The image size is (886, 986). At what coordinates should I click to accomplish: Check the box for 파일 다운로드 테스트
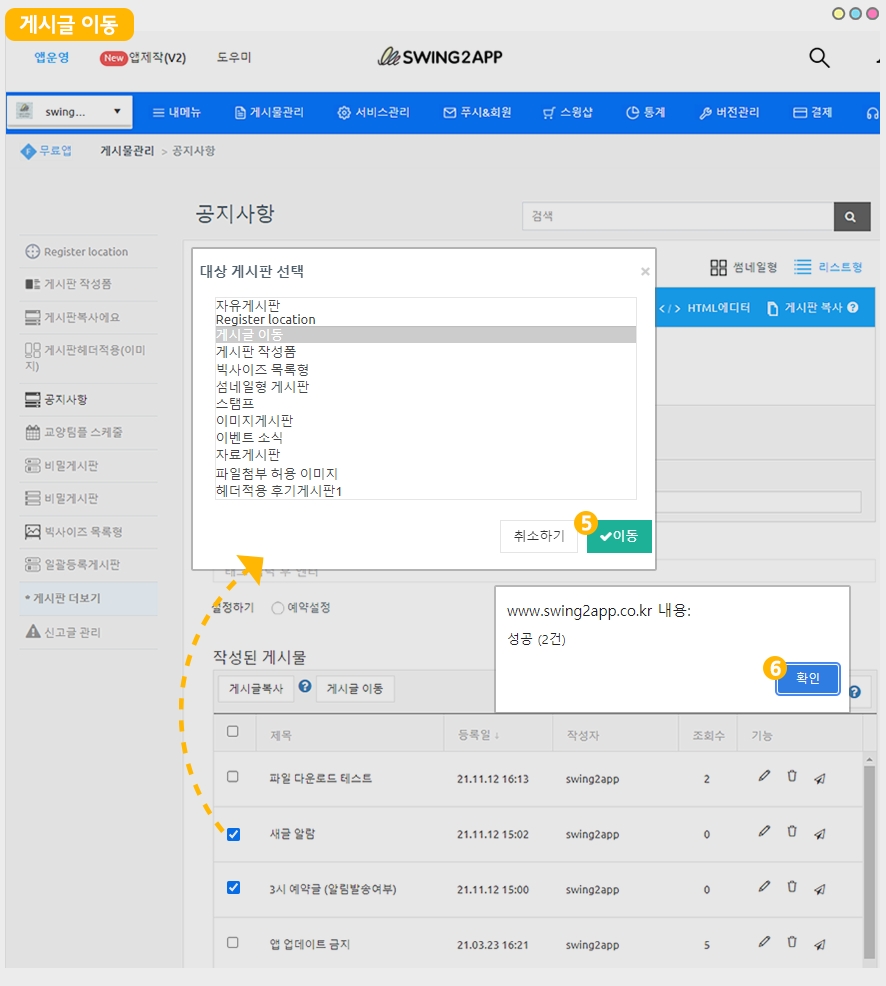(x=233, y=777)
